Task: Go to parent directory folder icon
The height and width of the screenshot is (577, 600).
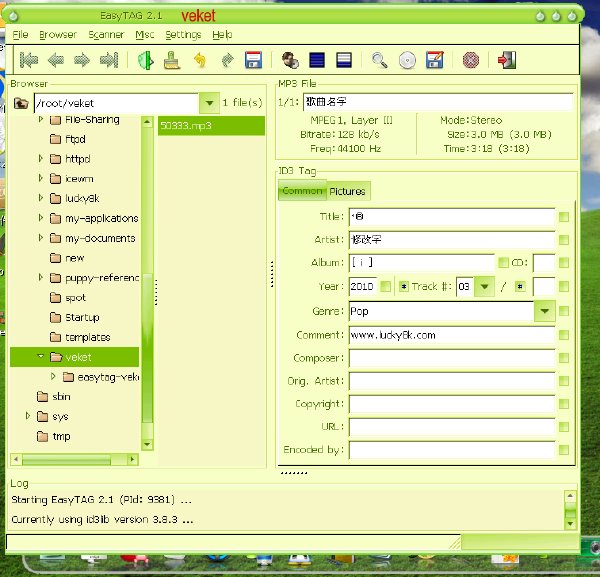Action: (x=21, y=103)
